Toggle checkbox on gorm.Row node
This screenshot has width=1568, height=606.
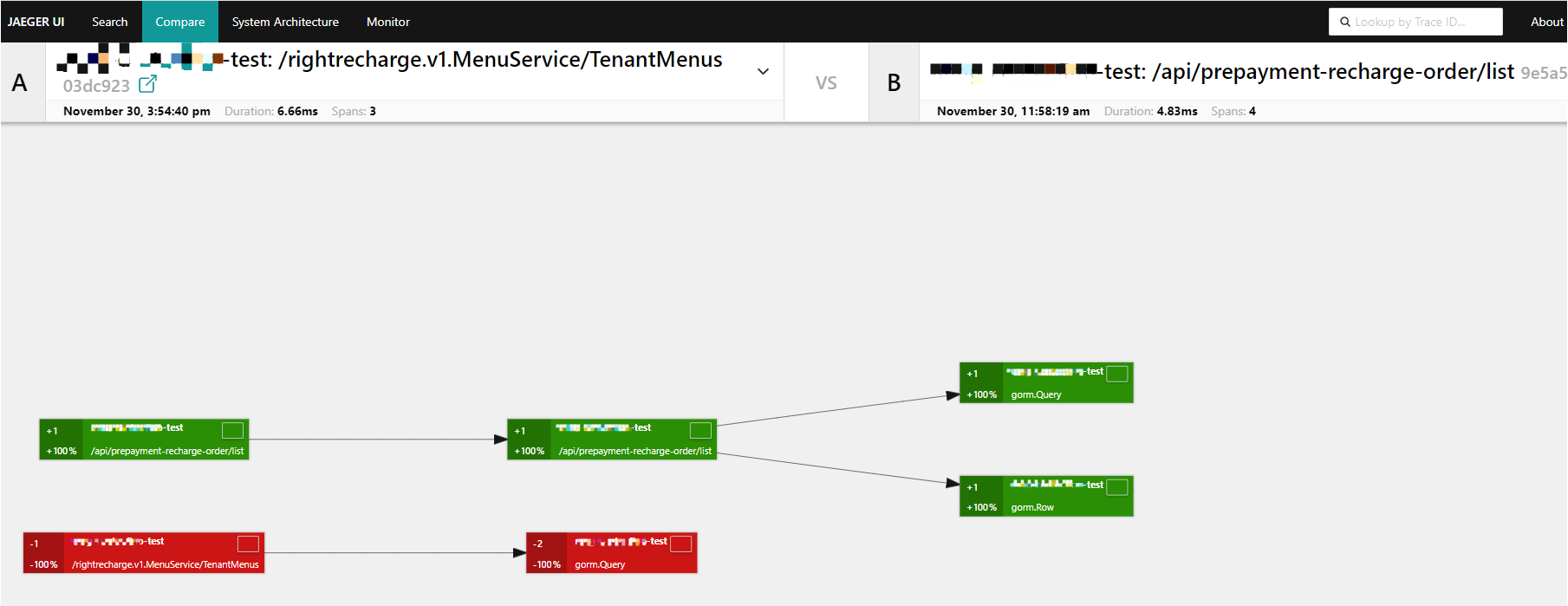pyautogui.click(x=1117, y=487)
